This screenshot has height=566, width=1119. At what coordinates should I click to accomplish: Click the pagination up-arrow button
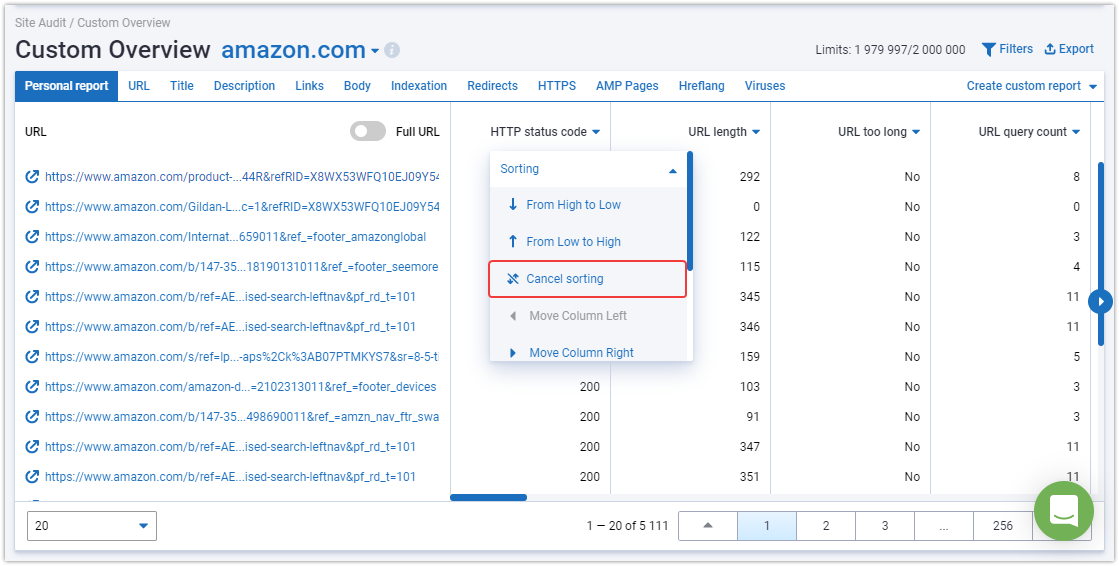click(x=708, y=526)
